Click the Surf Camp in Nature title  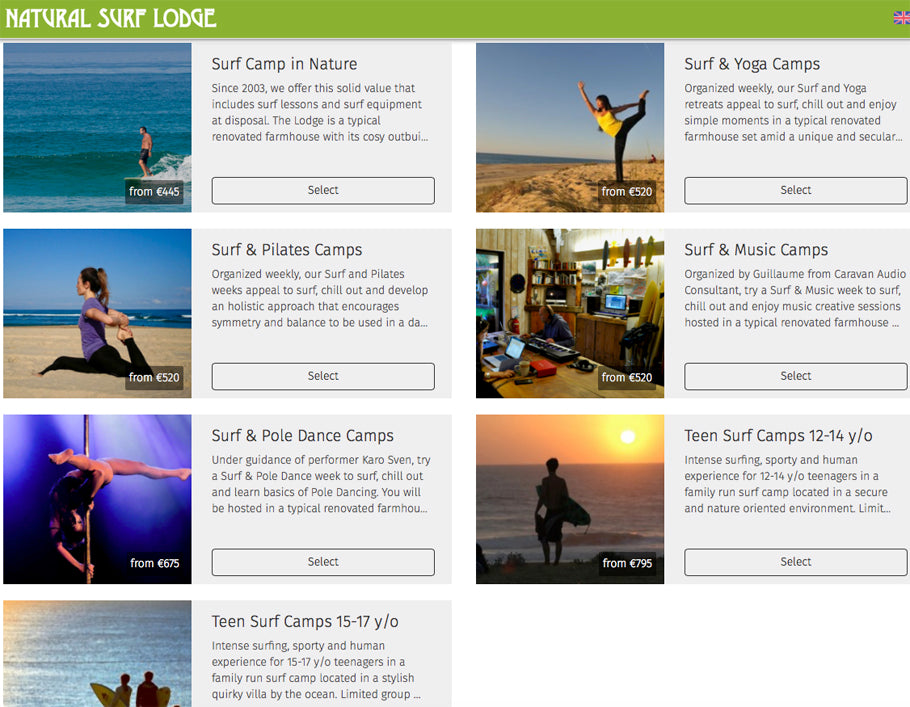284,64
